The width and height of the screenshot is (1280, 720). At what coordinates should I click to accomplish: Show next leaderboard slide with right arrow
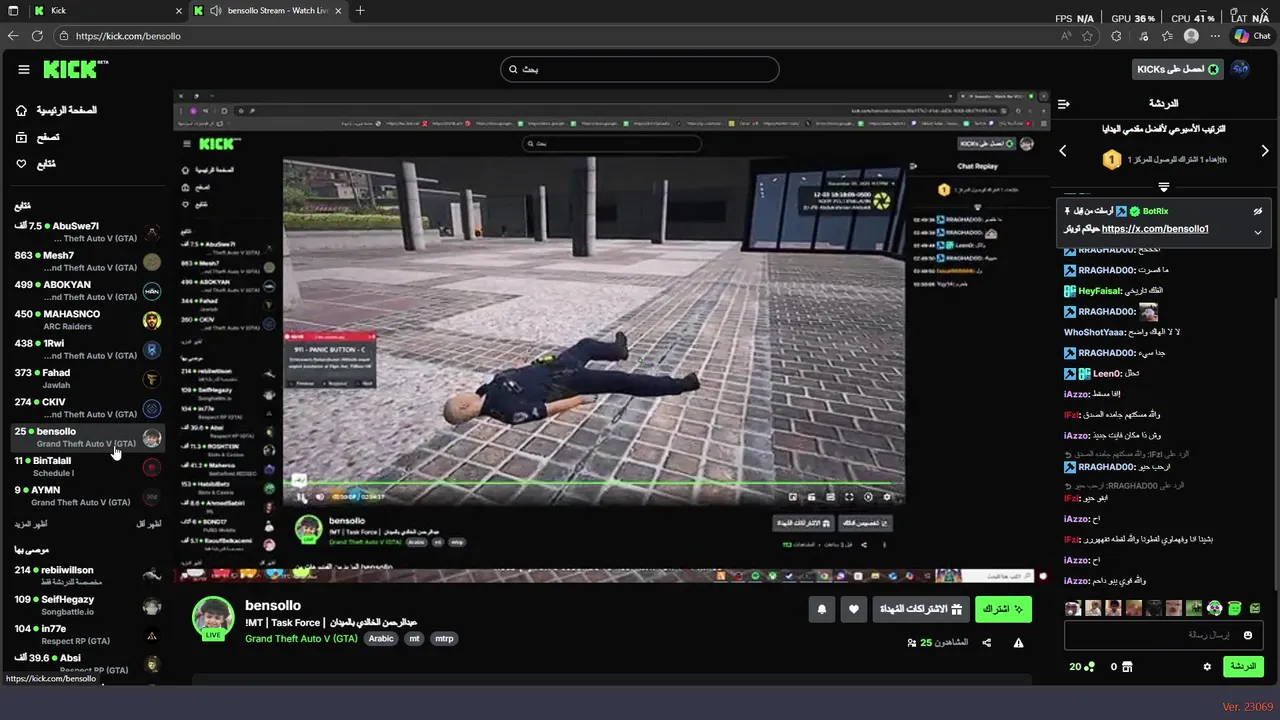(1265, 151)
